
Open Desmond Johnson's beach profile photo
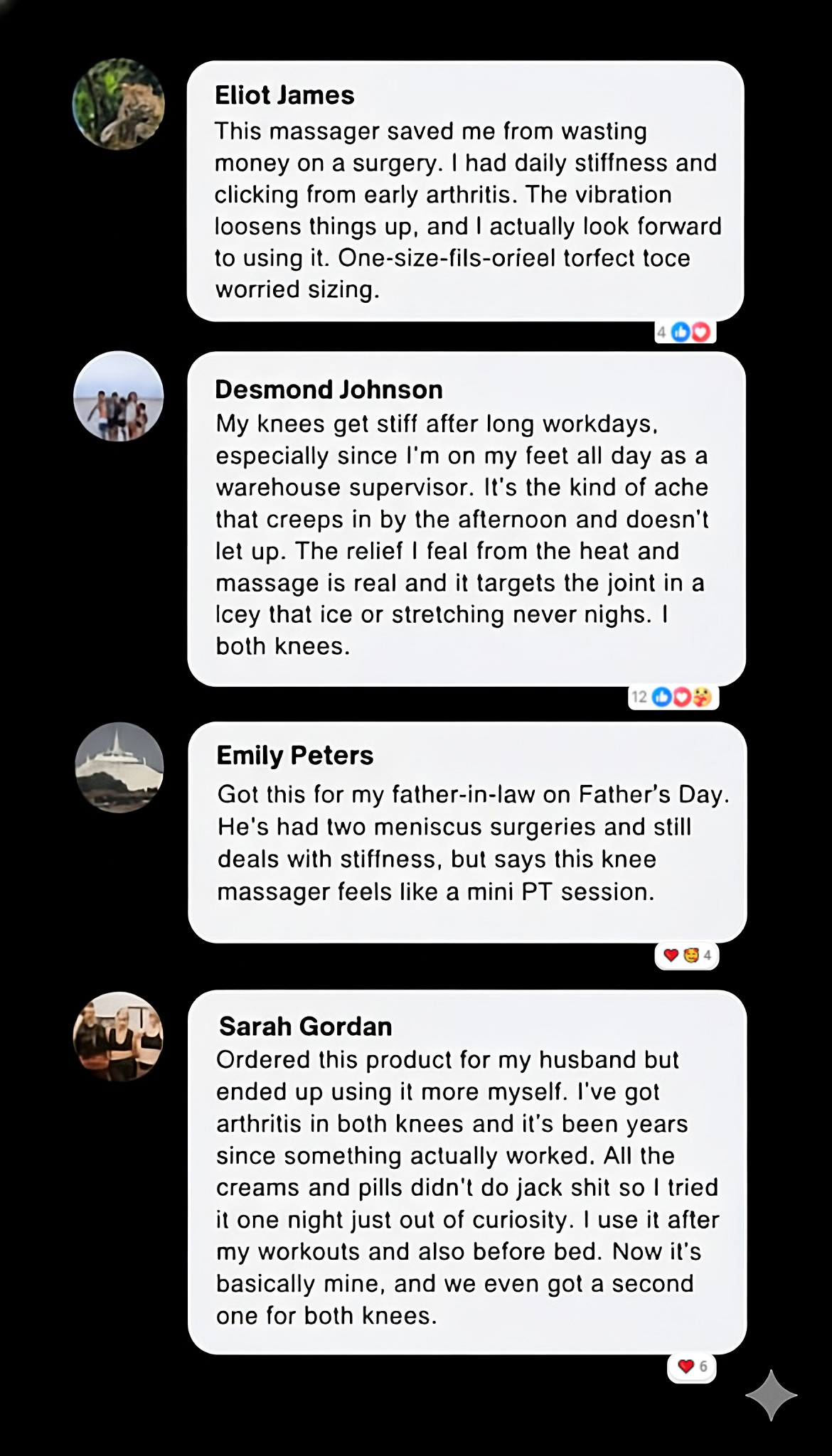pyautogui.click(x=119, y=396)
